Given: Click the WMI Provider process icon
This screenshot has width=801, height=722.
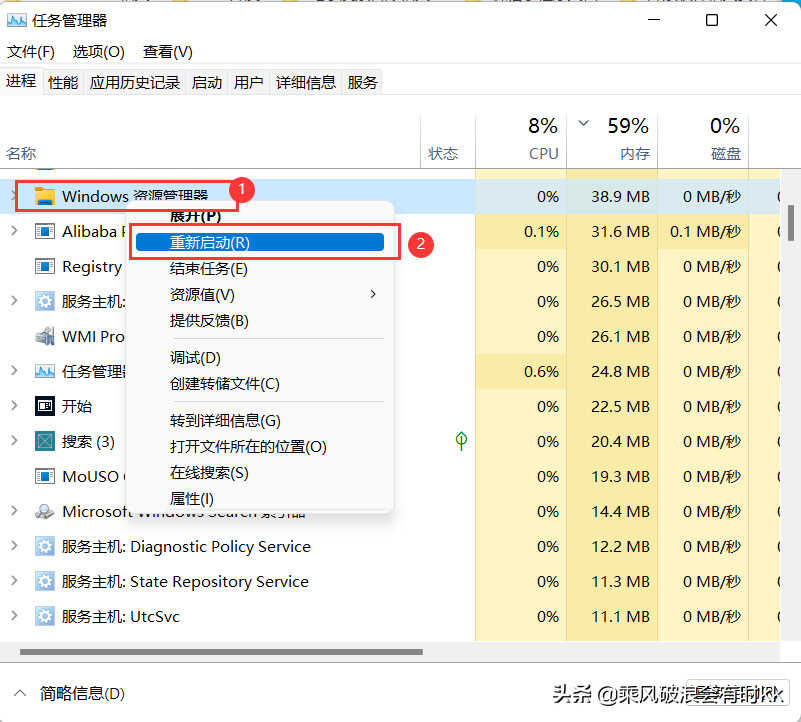Looking at the screenshot, I should point(44,336).
